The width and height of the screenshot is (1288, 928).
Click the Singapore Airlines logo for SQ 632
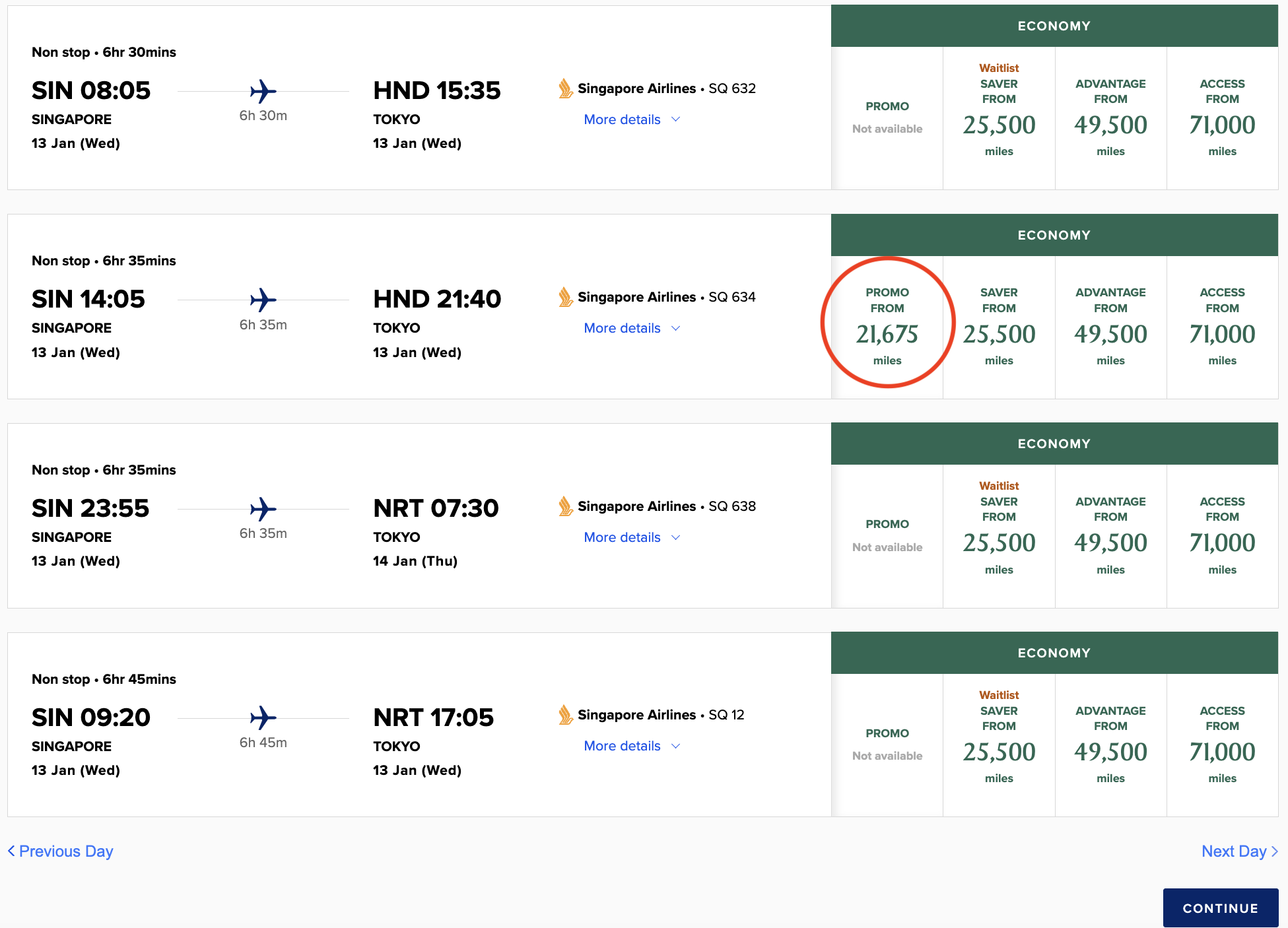[565, 88]
